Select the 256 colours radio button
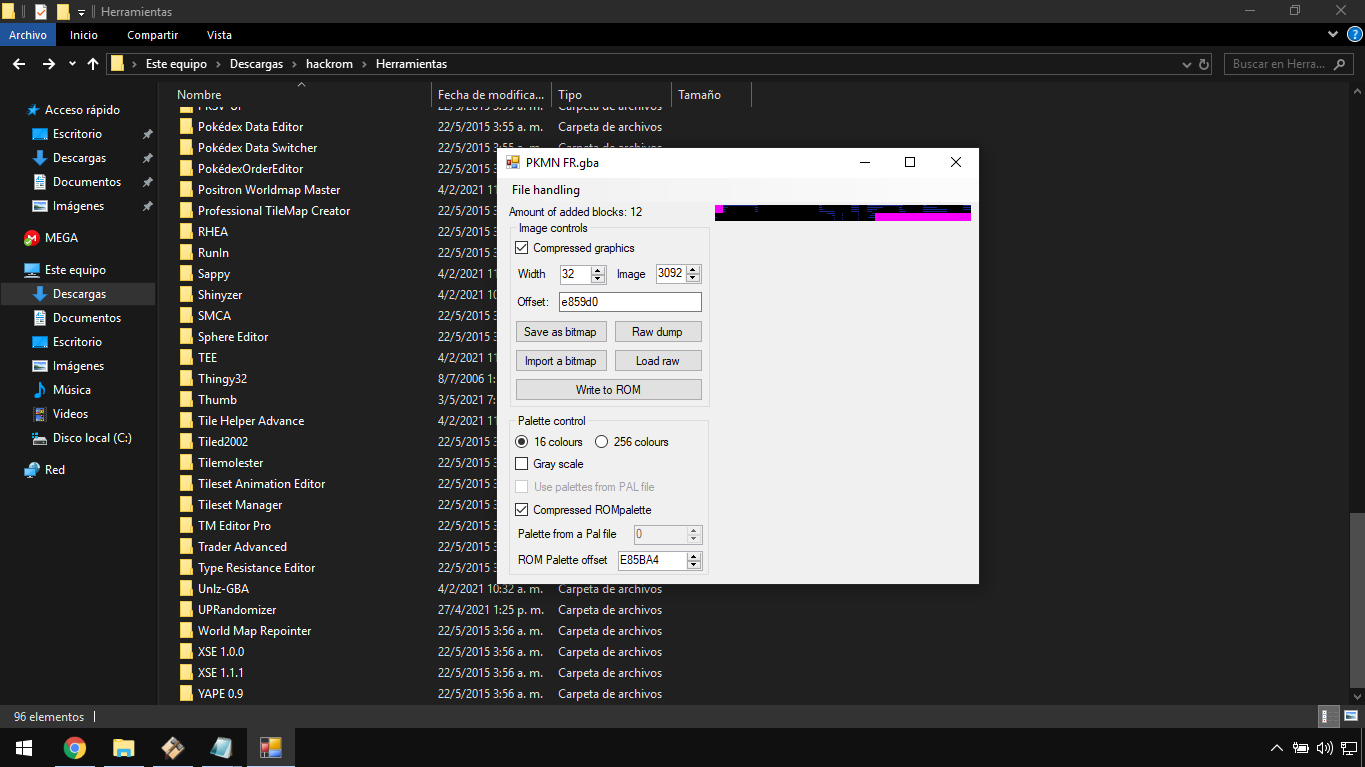 [601, 441]
